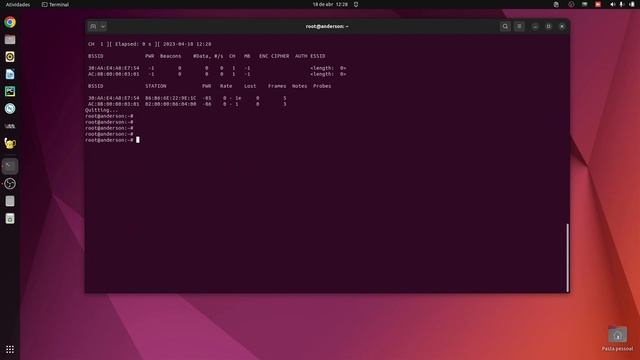Click the microphone indicator in system tray
Screen dimensions: 640x360
[622, 4]
